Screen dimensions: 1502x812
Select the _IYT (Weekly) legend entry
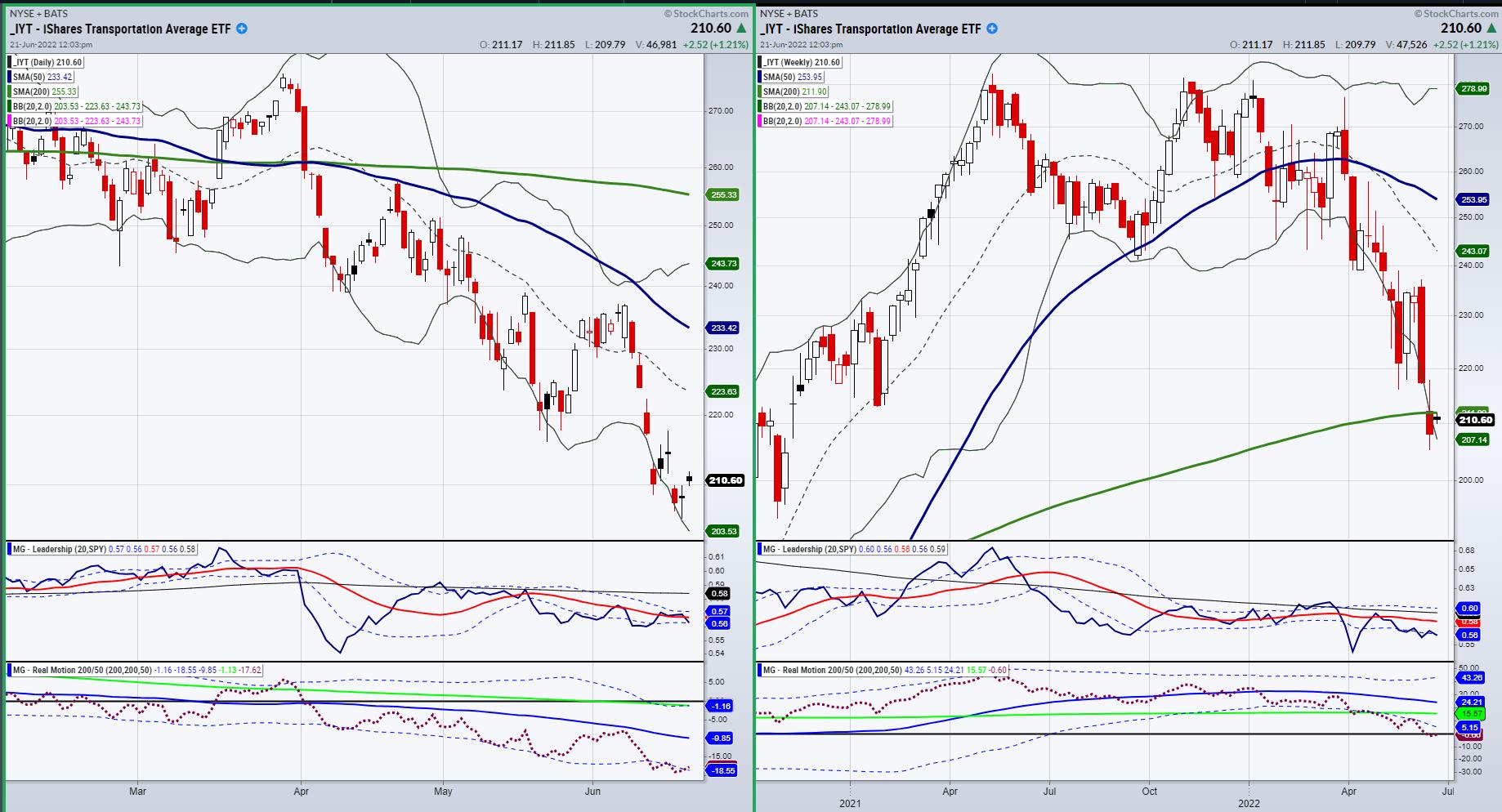[801, 62]
